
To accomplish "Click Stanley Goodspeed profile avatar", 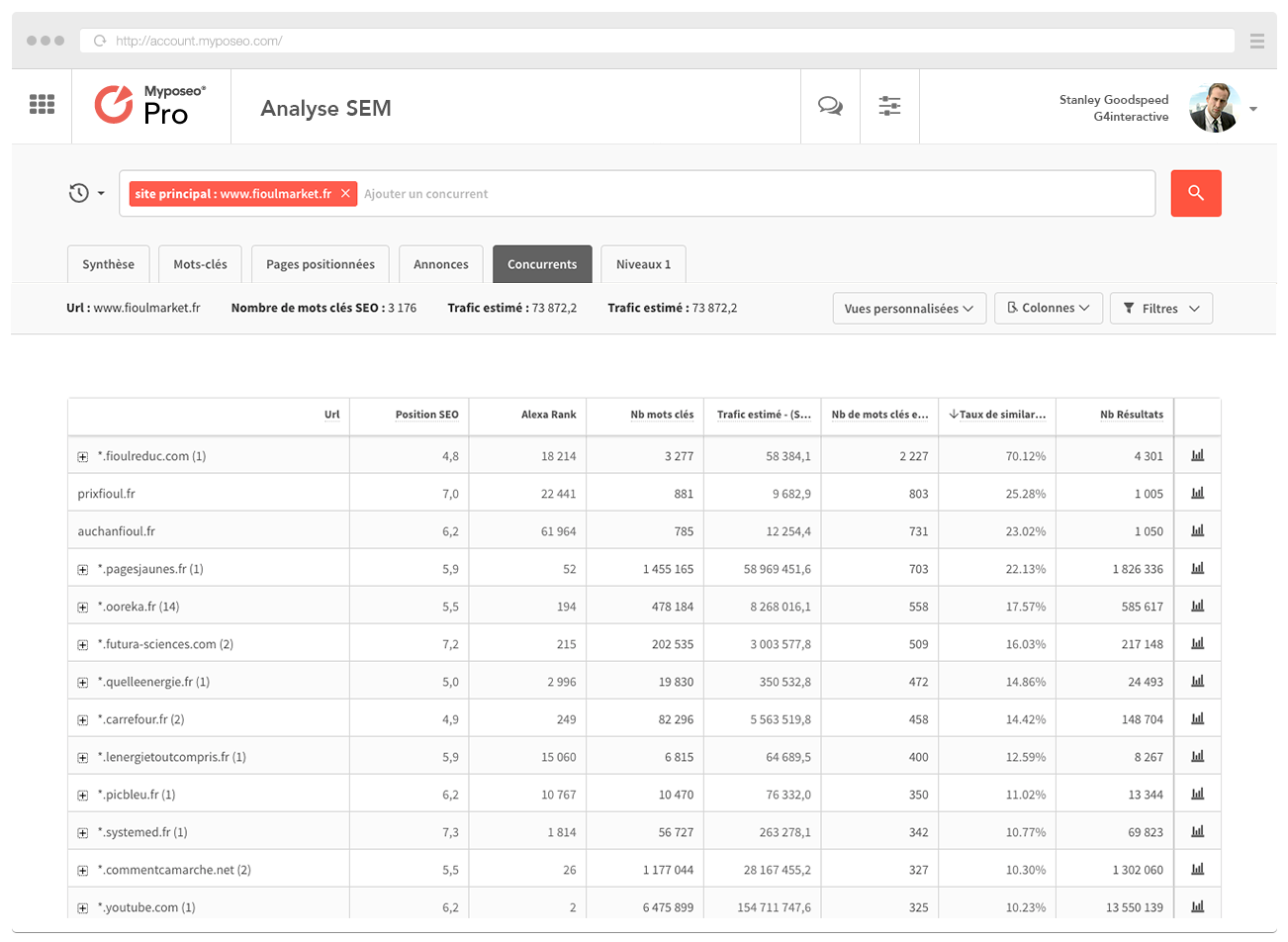I will pos(1214,107).
